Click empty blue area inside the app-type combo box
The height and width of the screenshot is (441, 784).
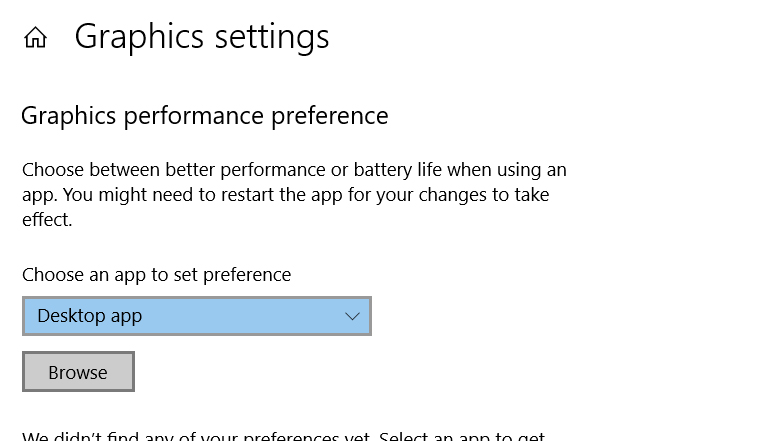tap(240, 316)
